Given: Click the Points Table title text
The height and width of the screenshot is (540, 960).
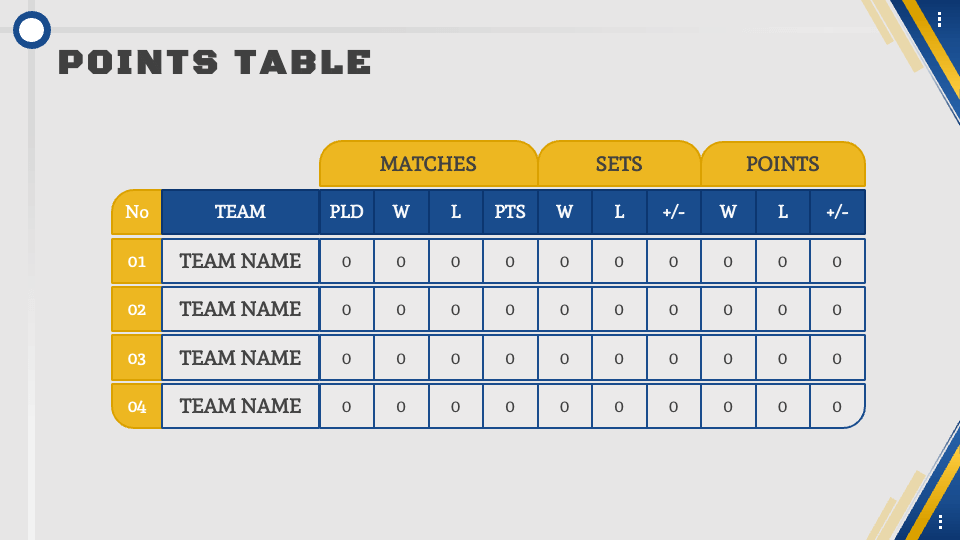Looking at the screenshot, I should [x=215, y=62].
